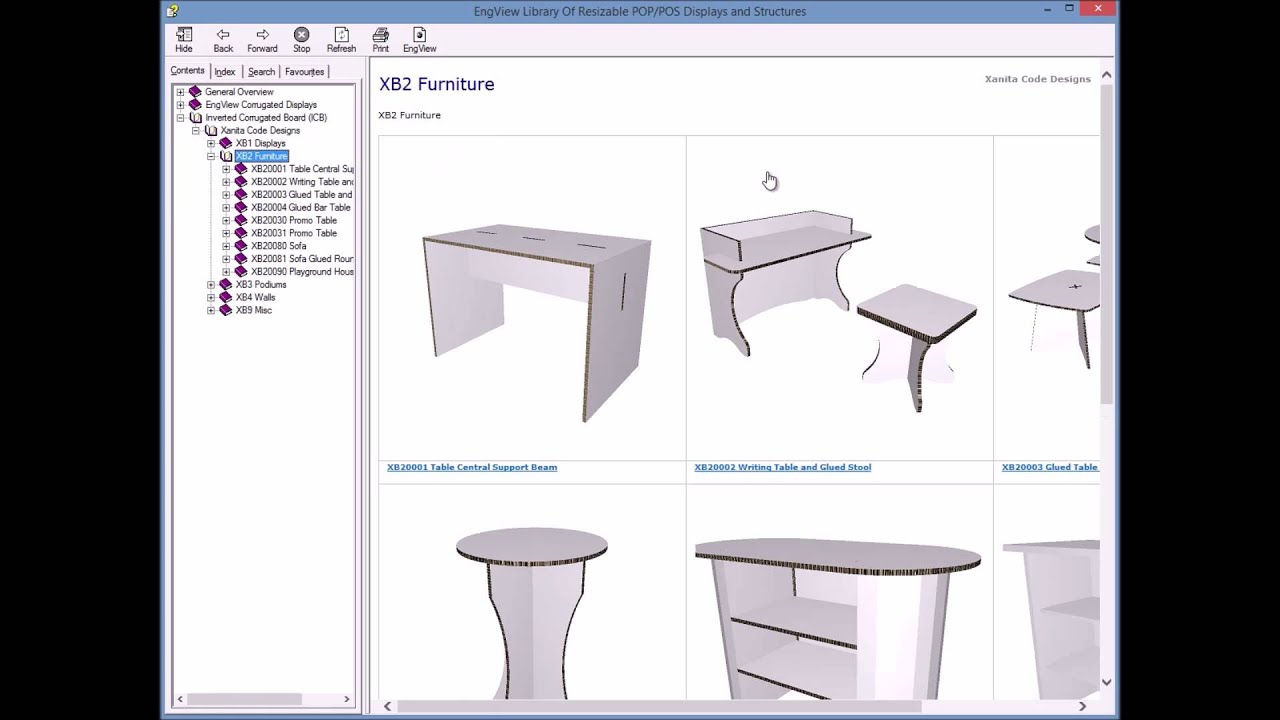
Task: Click the XB3 Podiums book icon
Action: [225, 285]
